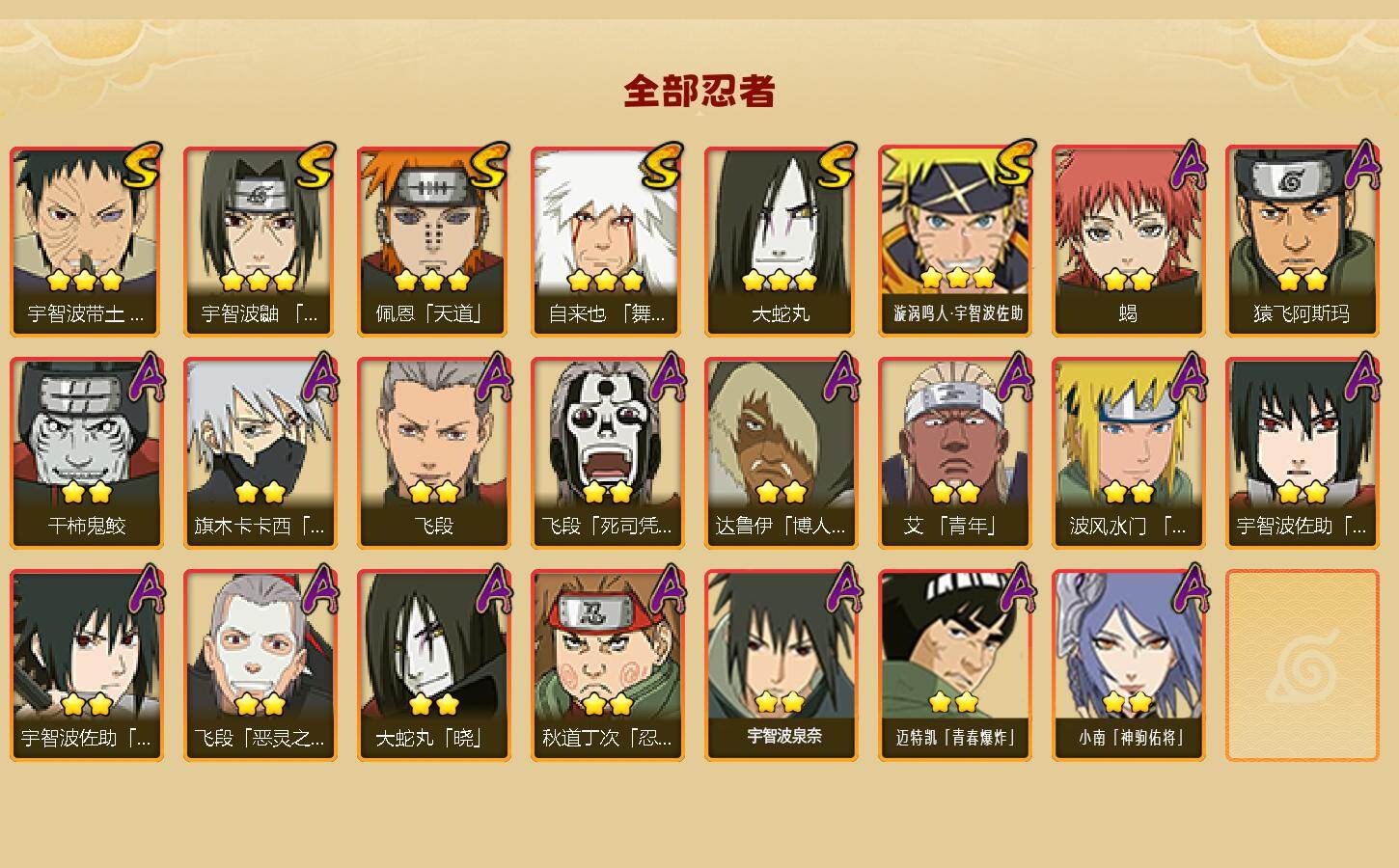Click the empty leaf-symbol card slot
1399x868 pixels.
(x=1302, y=665)
